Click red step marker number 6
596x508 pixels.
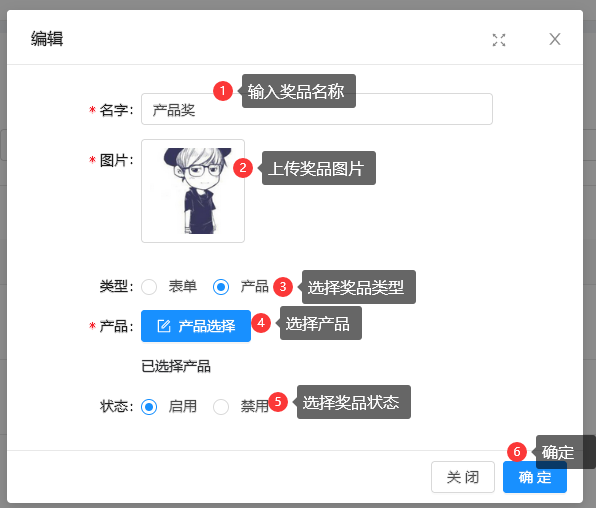tap(517, 452)
